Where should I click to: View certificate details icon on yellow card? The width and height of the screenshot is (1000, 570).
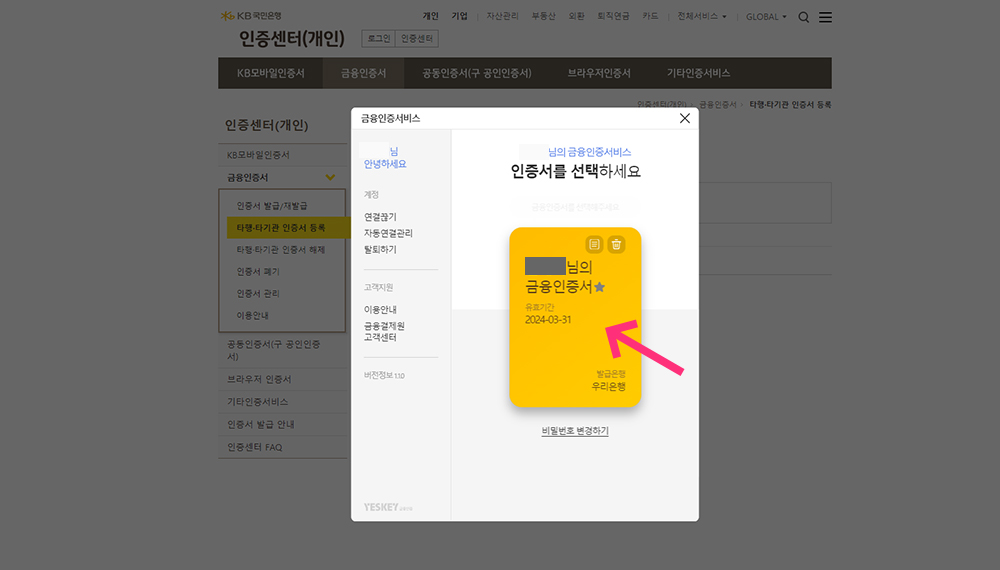594,244
